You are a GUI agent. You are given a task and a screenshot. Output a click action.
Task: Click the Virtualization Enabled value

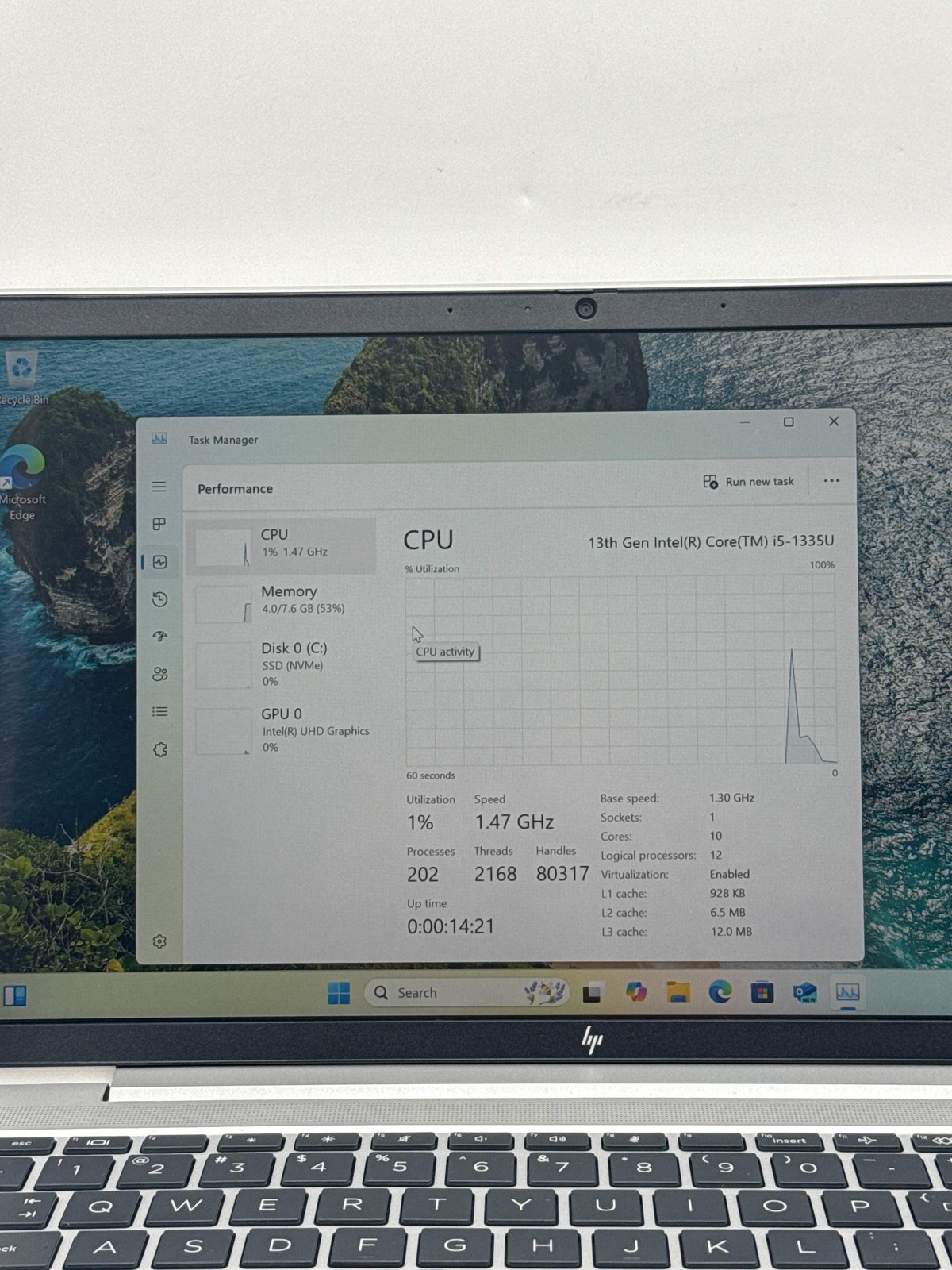pos(729,874)
